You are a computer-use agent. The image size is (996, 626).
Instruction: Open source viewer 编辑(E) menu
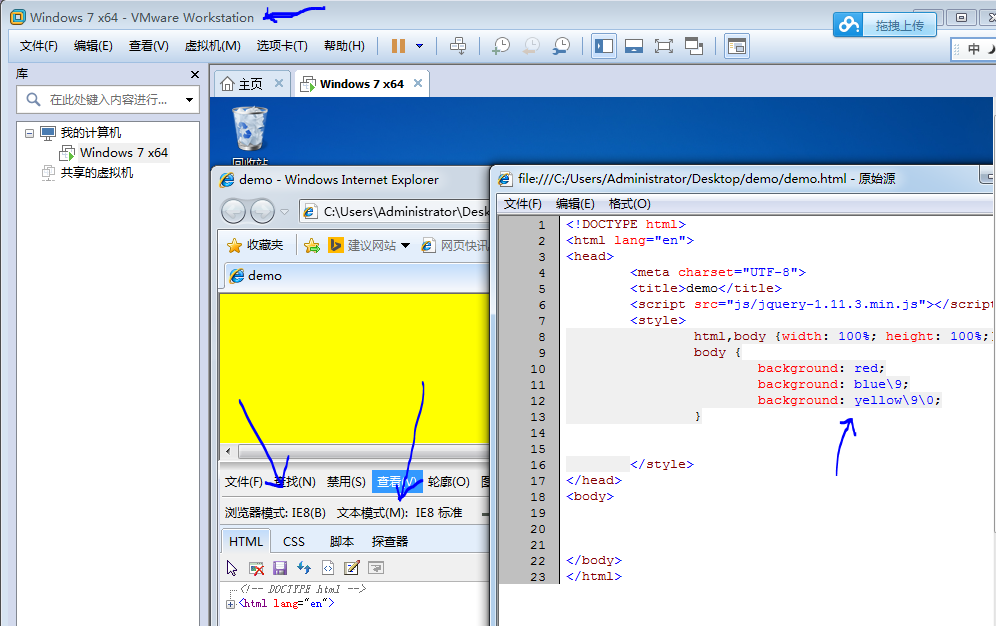point(575,204)
